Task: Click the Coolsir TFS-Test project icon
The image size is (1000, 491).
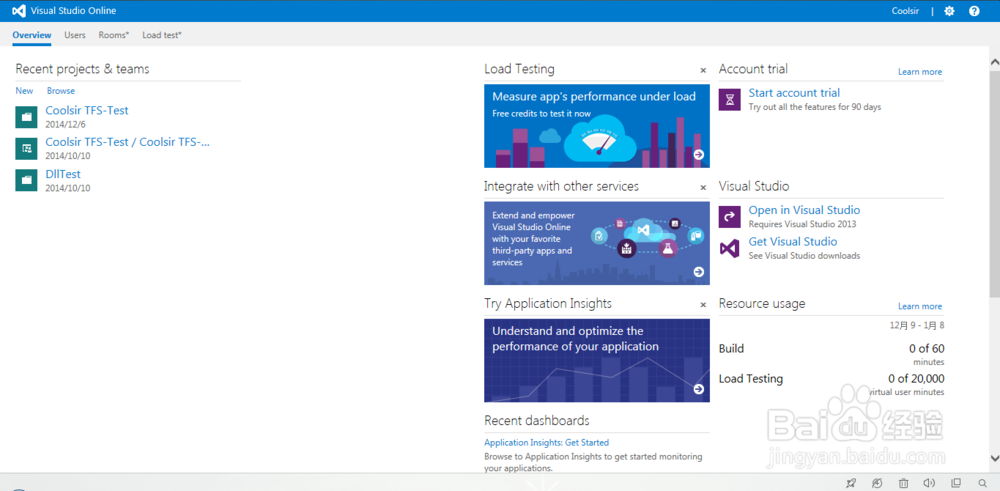Action: (26, 117)
